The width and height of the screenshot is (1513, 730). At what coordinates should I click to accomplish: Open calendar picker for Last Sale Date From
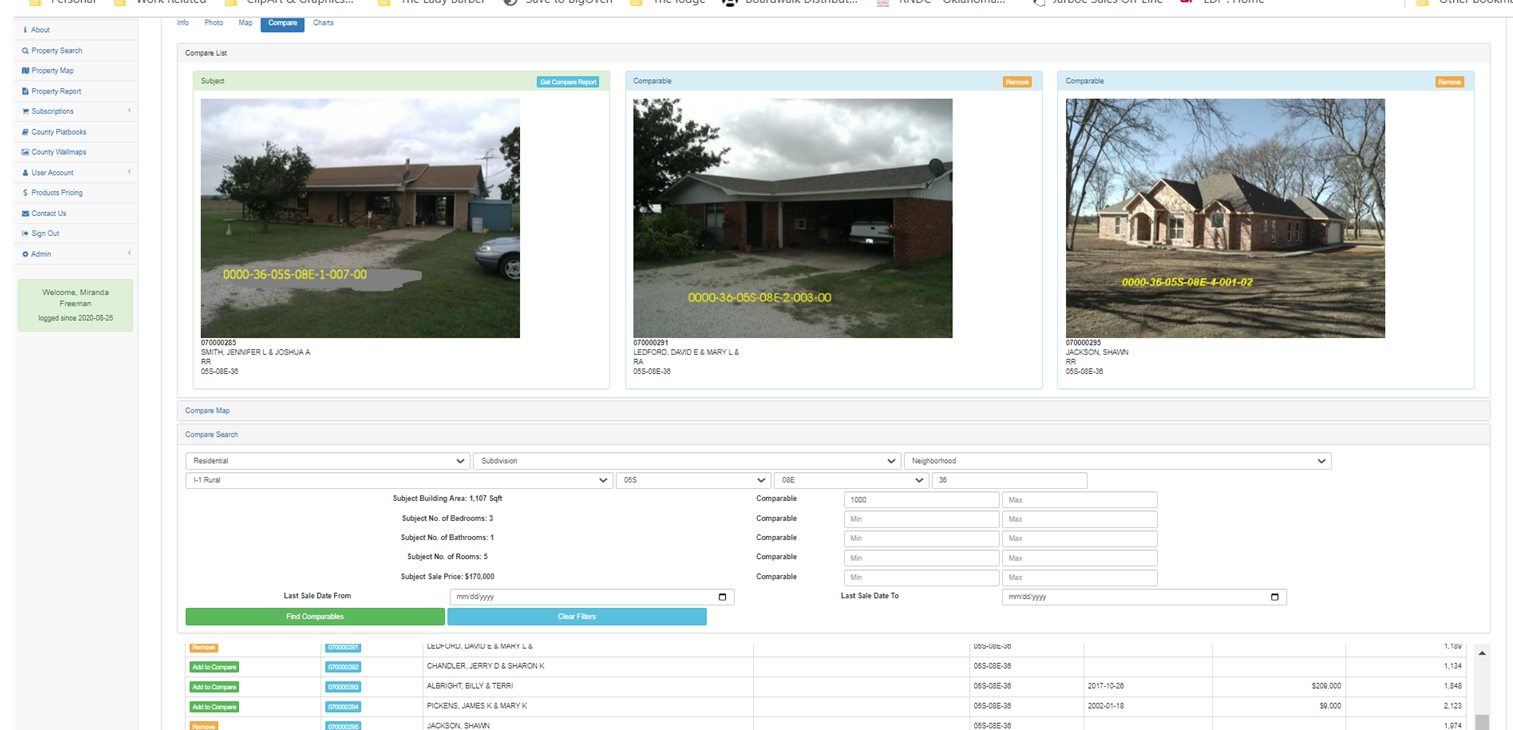click(723, 597)
